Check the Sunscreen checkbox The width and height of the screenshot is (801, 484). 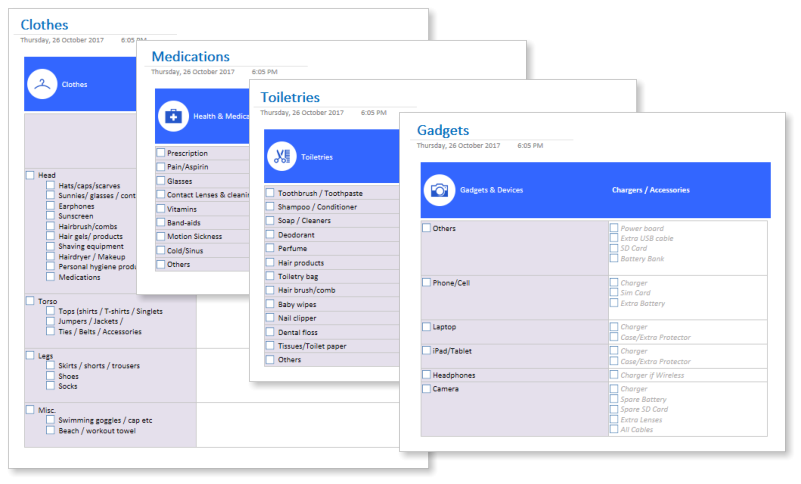(50, 216)
